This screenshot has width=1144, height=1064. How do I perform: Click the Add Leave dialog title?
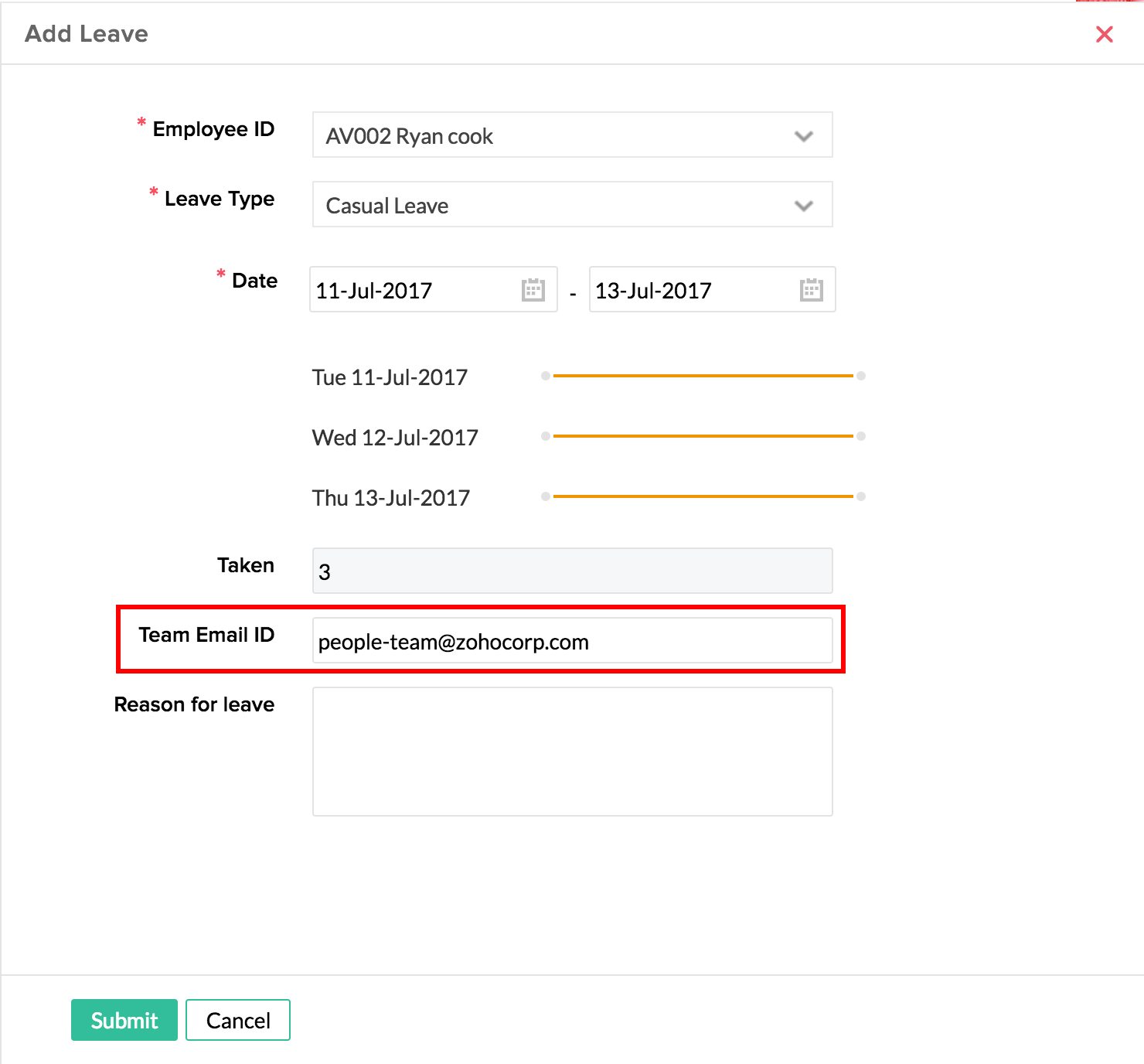[87, 34]
